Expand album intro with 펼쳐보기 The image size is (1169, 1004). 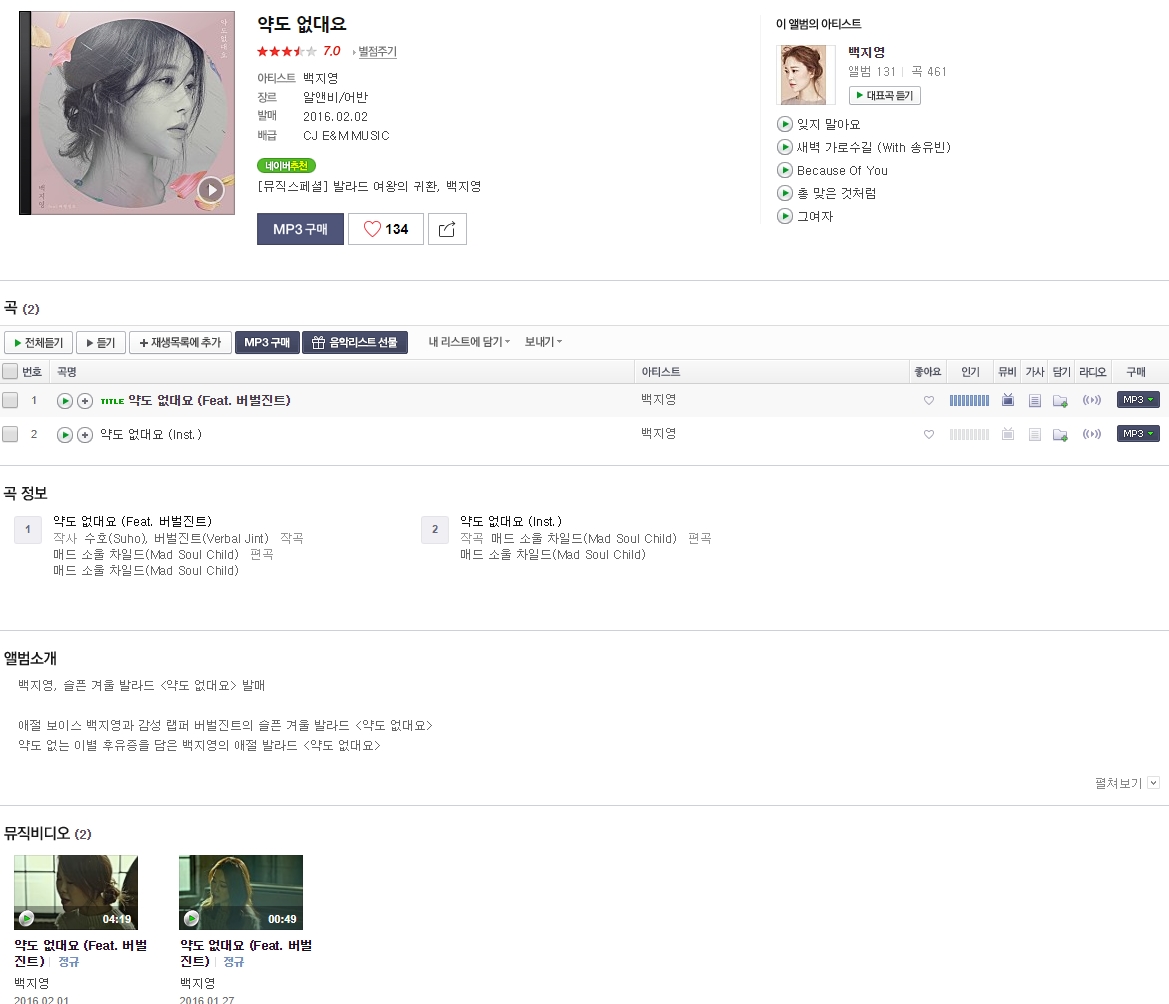click(x=1127, y=783)
